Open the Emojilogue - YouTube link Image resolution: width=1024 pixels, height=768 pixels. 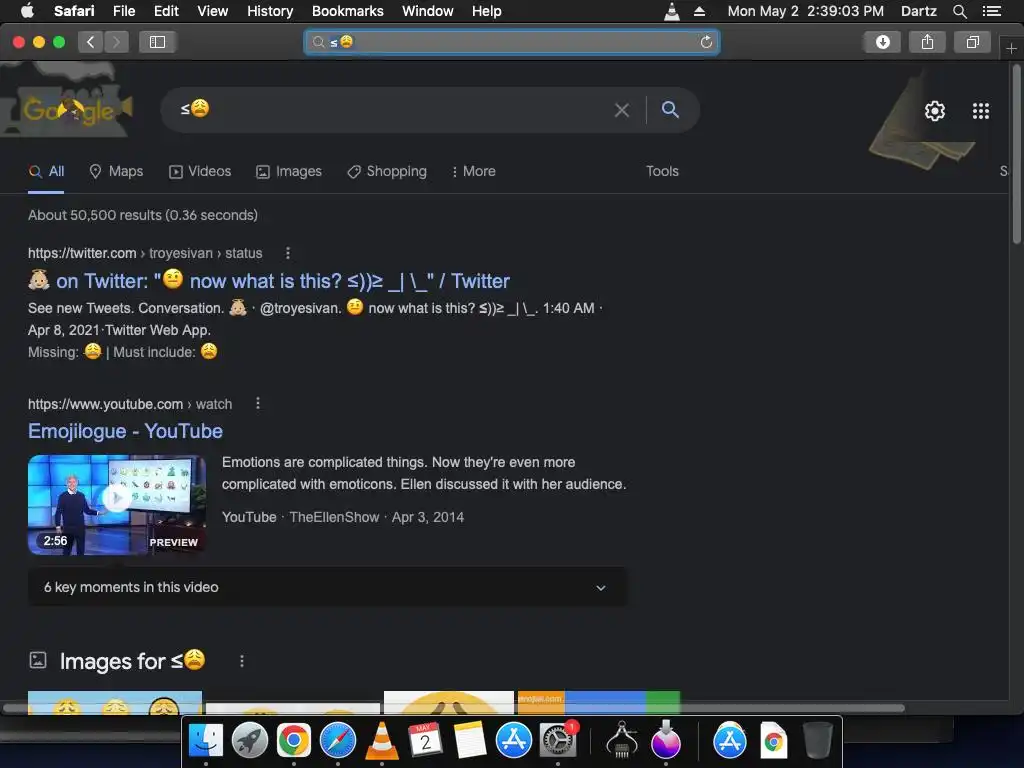pos(125,431)
